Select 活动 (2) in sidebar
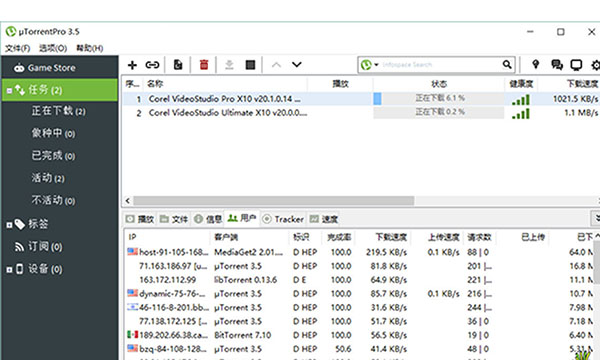 click(x=48, y=178)
